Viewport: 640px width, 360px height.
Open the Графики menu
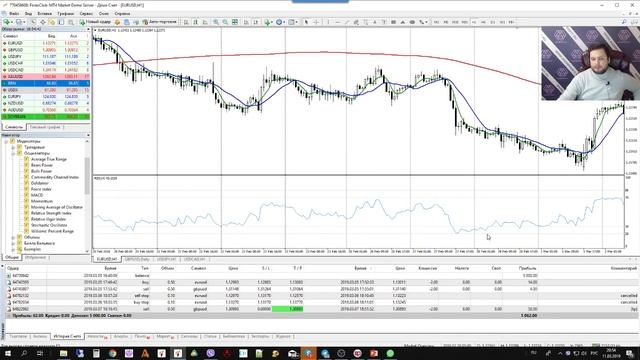[65, 13]
